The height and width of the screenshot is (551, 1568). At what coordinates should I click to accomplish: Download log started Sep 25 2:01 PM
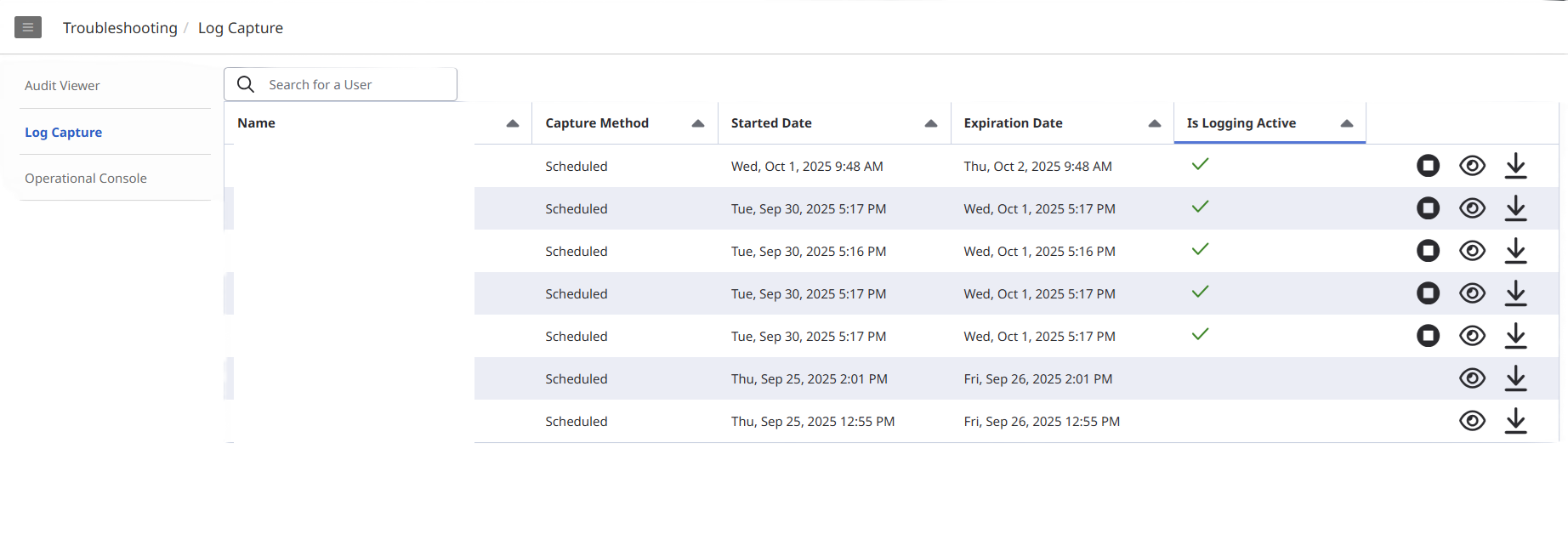pyautogui.click(x=1515, y=378)
